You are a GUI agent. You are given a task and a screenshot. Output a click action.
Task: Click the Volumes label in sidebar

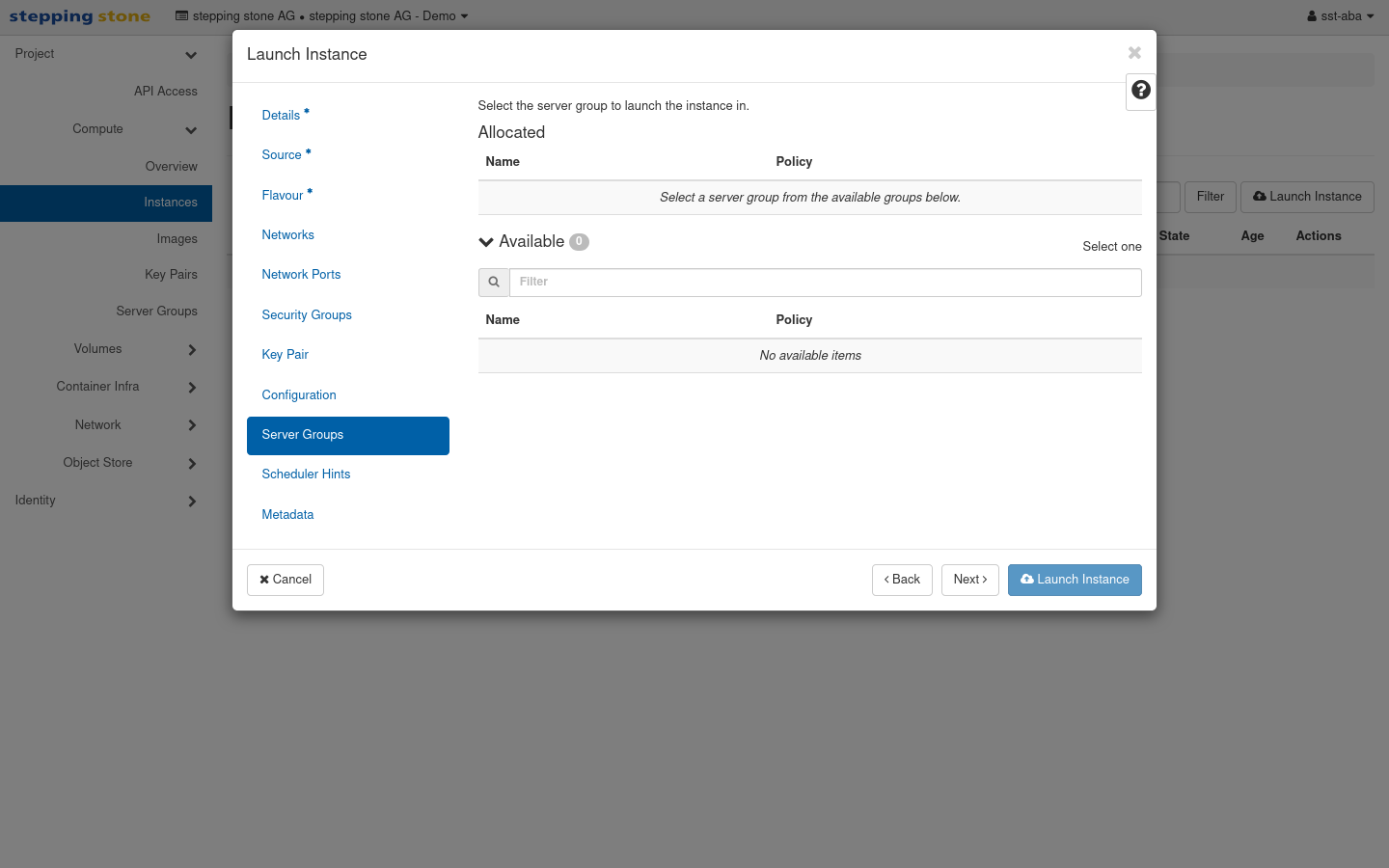[x=97, y=348]
